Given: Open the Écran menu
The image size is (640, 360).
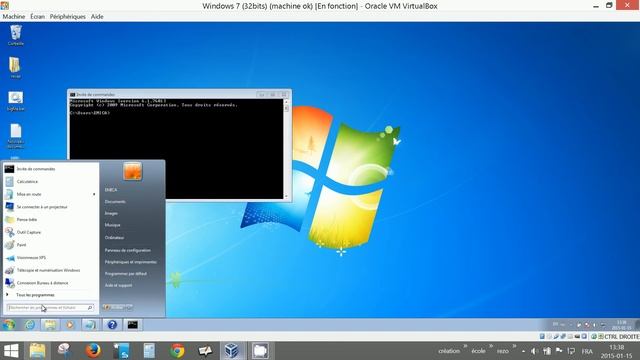Looking at the screenshot, I should point(37,16).
